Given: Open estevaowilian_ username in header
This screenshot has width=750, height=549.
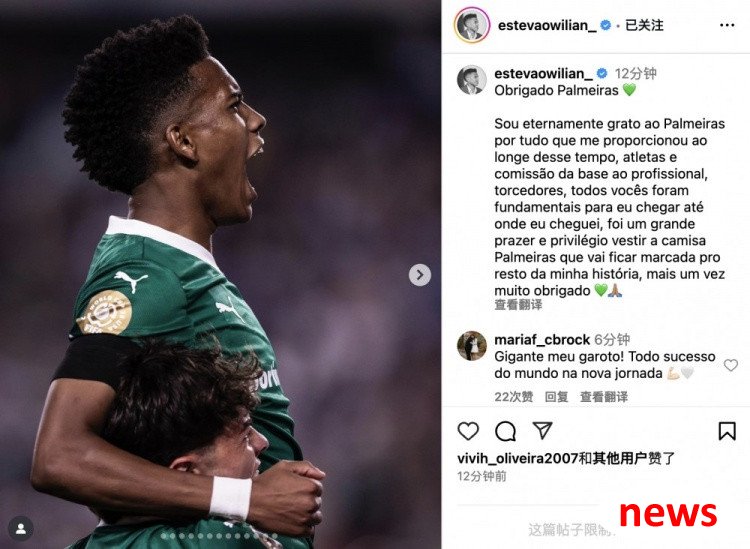Looking at the screenshot, I should [x=547, y=25].
